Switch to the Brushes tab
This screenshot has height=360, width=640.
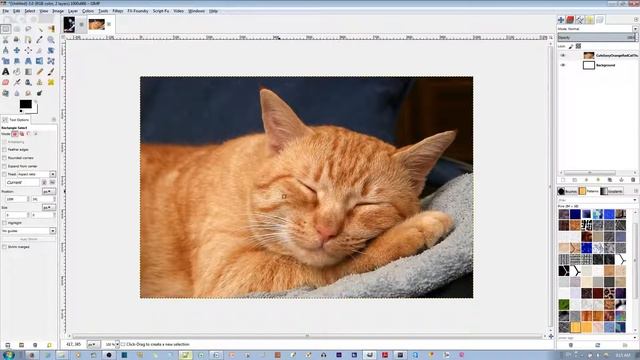[568, 191]
